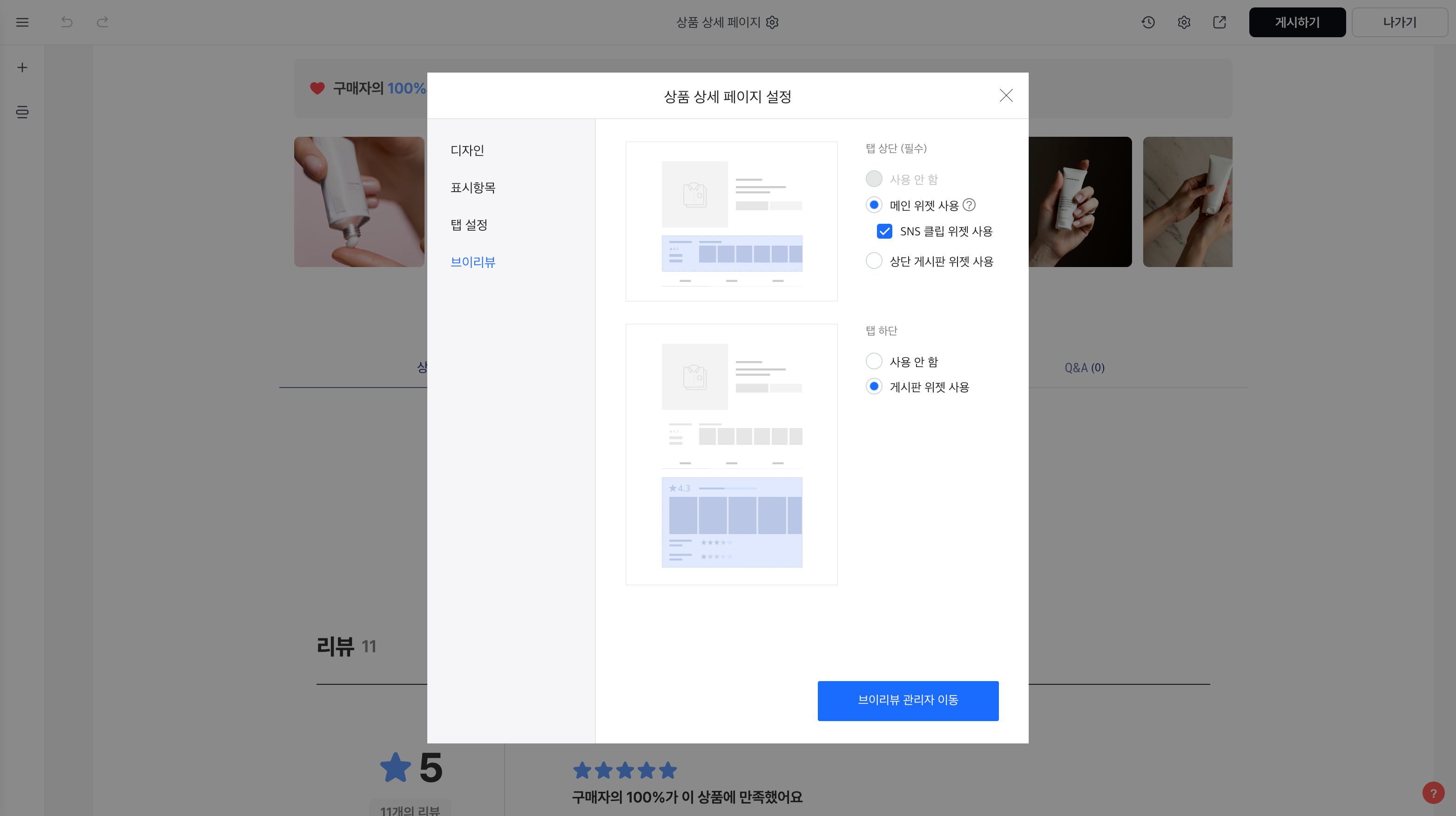Switch to the 디자인 tab
Image resolution: width=1456 pixels, height=816 pixels.
467,150
